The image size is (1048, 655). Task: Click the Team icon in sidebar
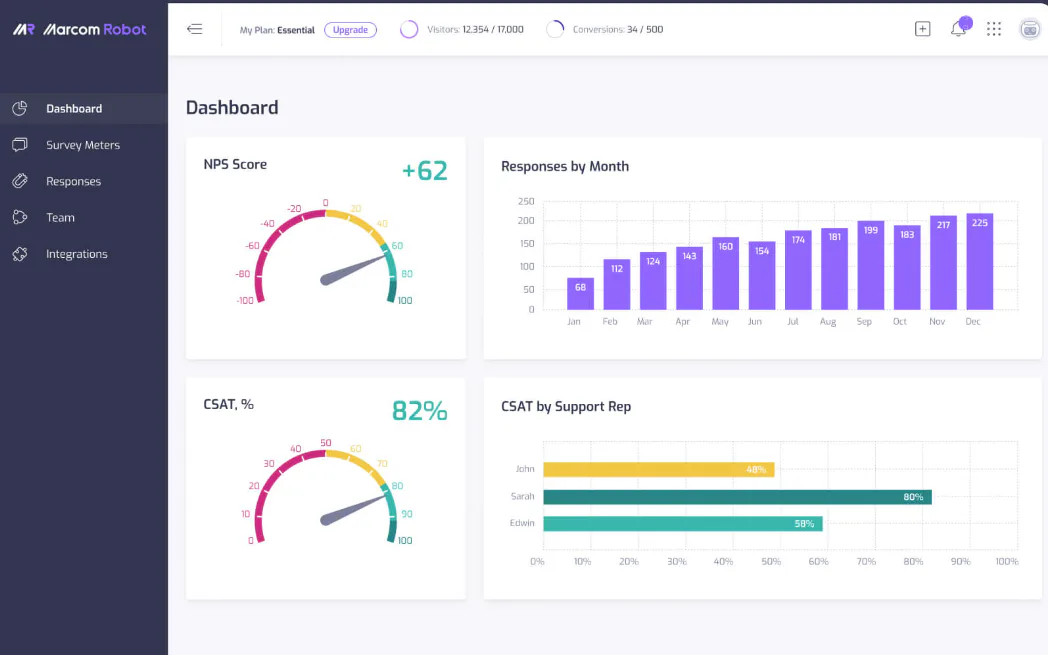point(20,217)
